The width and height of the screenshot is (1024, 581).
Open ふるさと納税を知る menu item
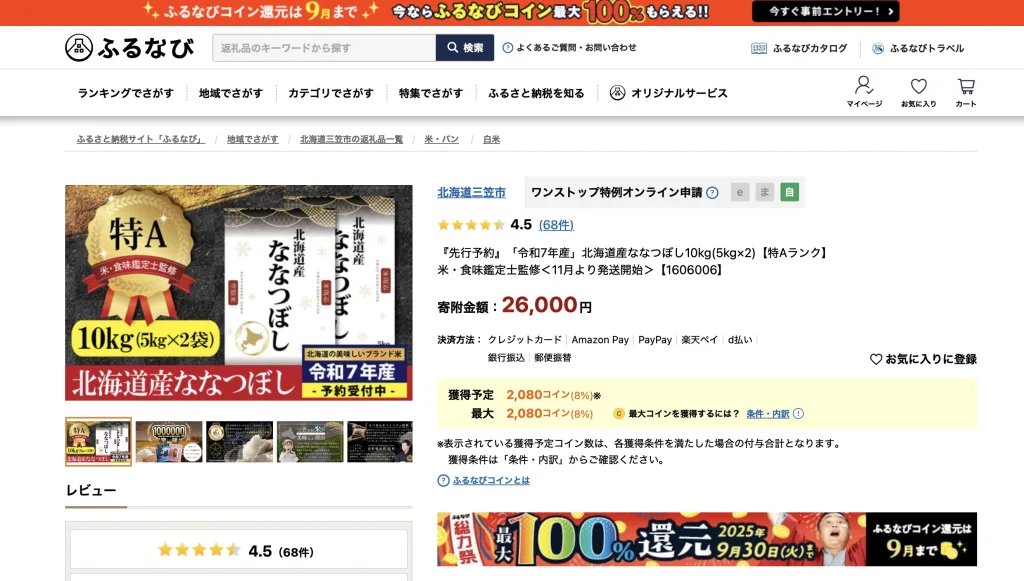coord(536,93)
